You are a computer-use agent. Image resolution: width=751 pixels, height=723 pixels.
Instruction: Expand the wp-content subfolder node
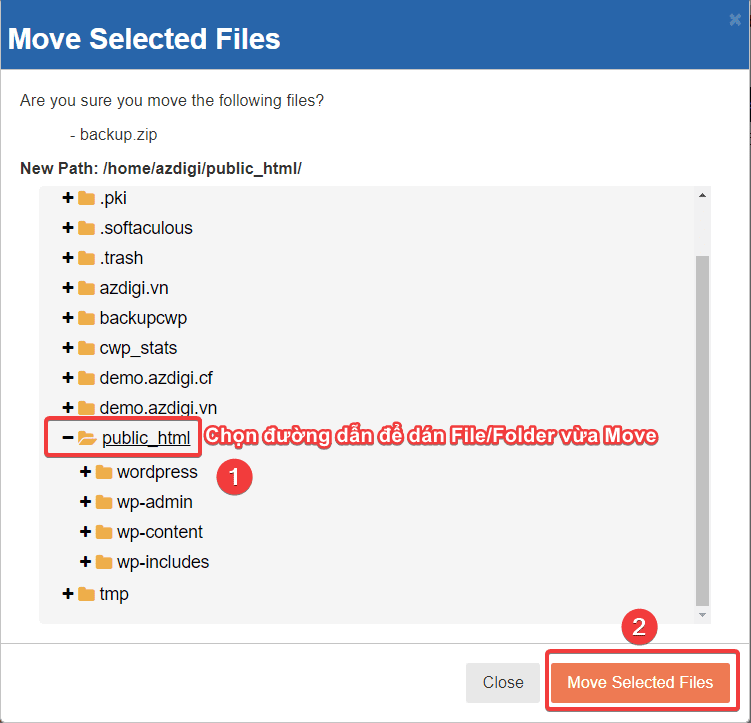[x=85, y=532]
